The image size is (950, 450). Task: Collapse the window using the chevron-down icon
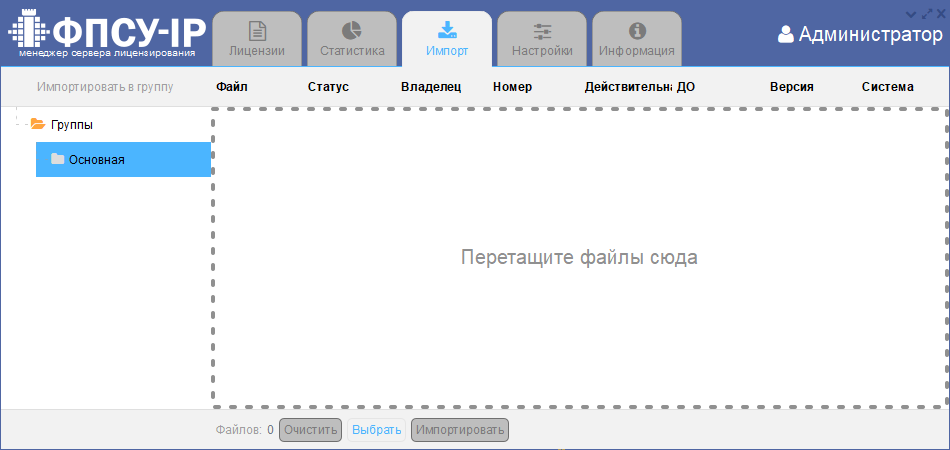coord(911,13)
